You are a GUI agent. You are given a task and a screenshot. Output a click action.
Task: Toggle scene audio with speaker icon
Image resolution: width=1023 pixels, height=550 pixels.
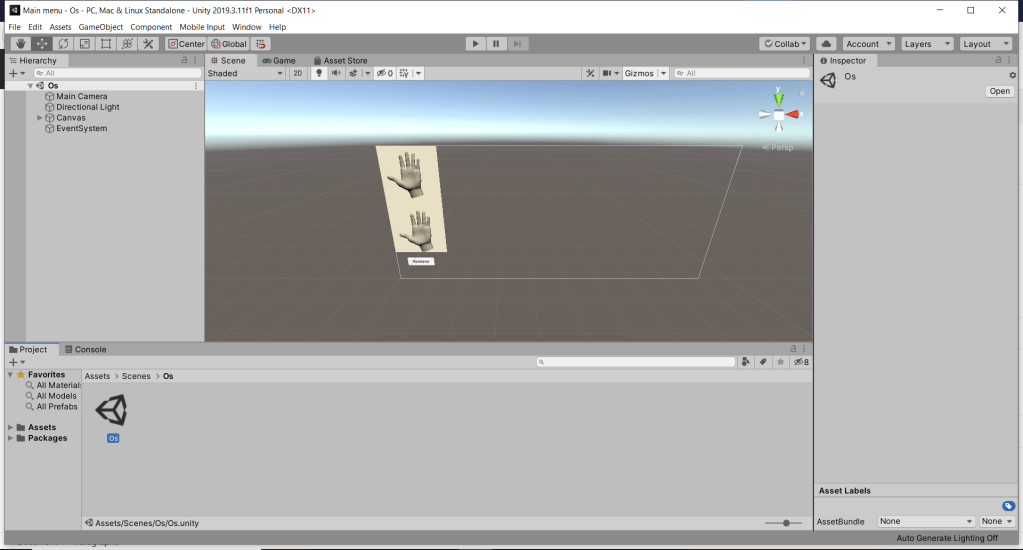[336, 73]
